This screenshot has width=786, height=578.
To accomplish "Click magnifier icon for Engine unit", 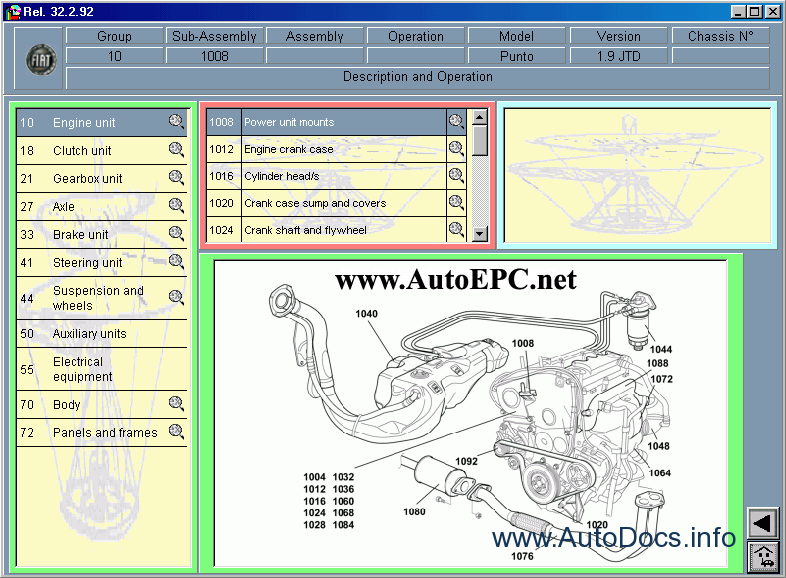I will [176, 121].
